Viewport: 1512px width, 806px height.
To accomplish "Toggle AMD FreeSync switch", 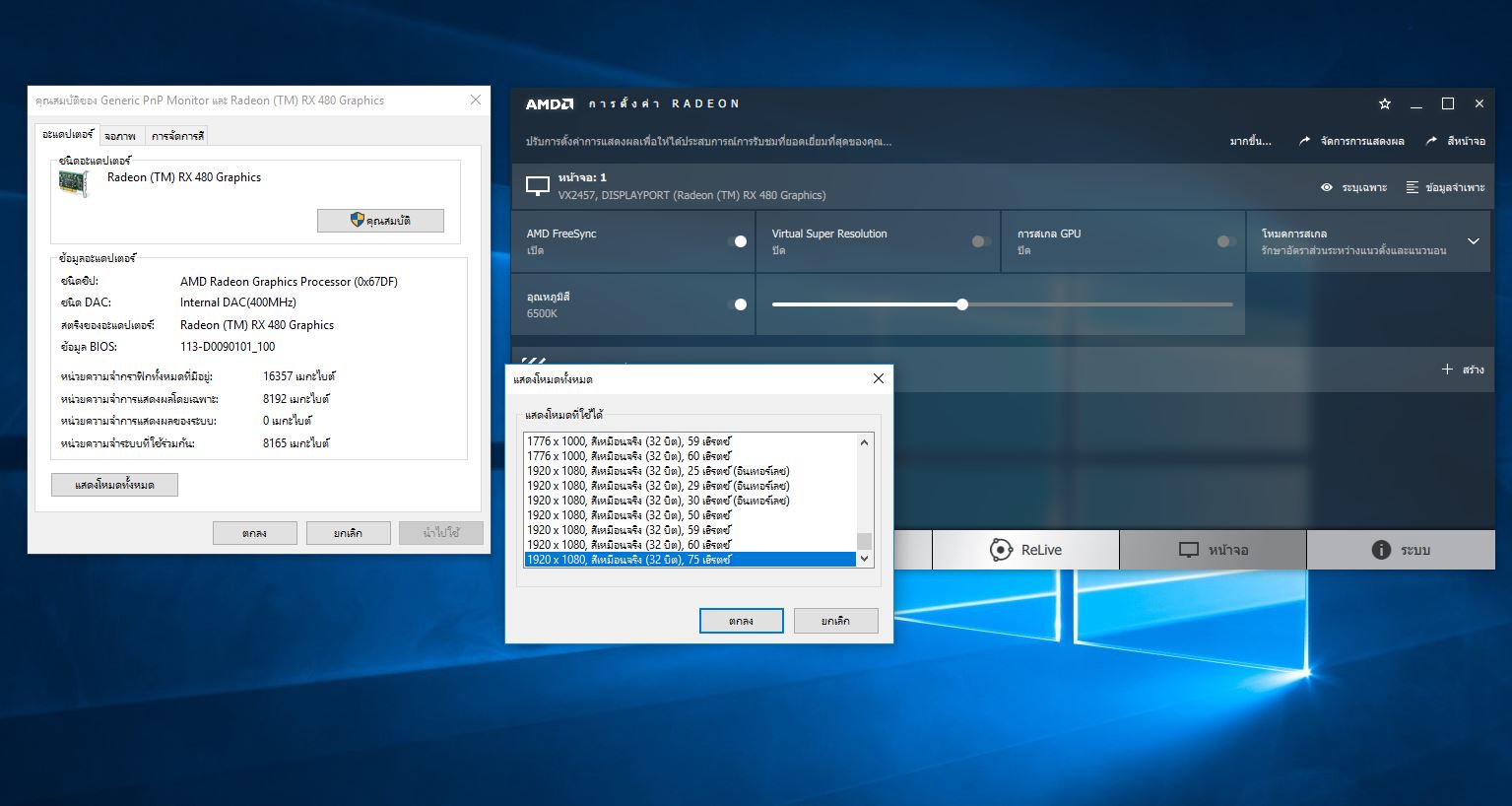I will click(x=738, y=241).
